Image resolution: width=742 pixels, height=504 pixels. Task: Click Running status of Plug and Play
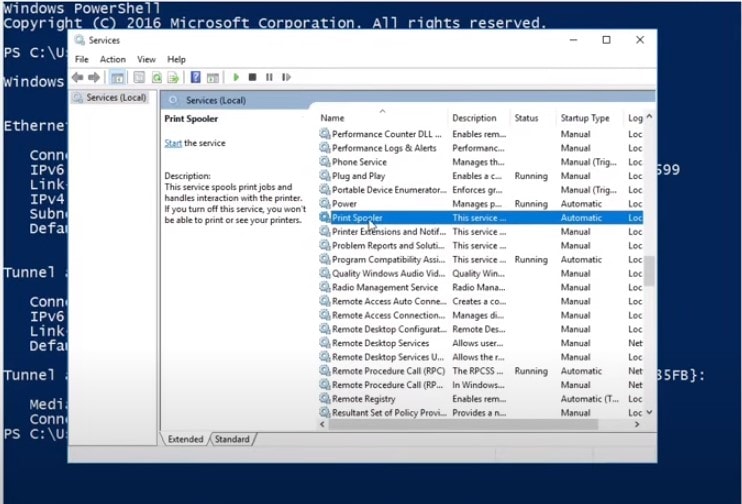[x=531, y=176]
